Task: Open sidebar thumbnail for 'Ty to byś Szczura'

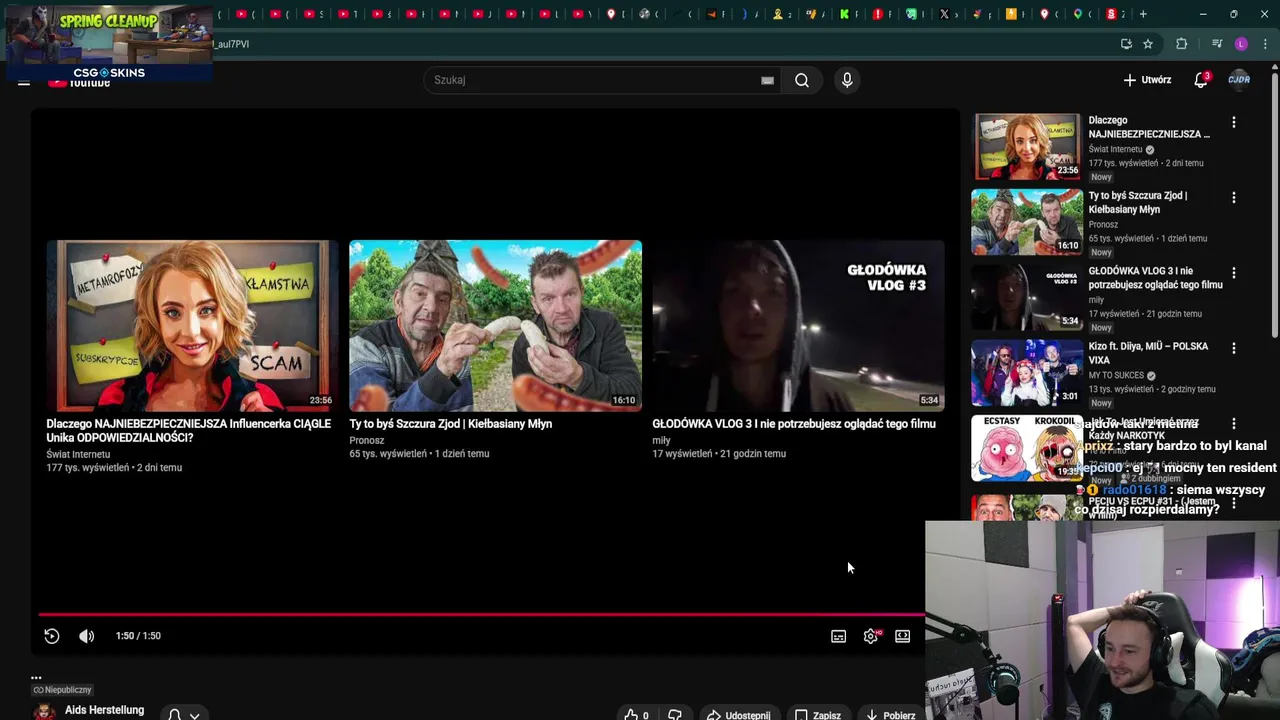Action: point(1027,222)
